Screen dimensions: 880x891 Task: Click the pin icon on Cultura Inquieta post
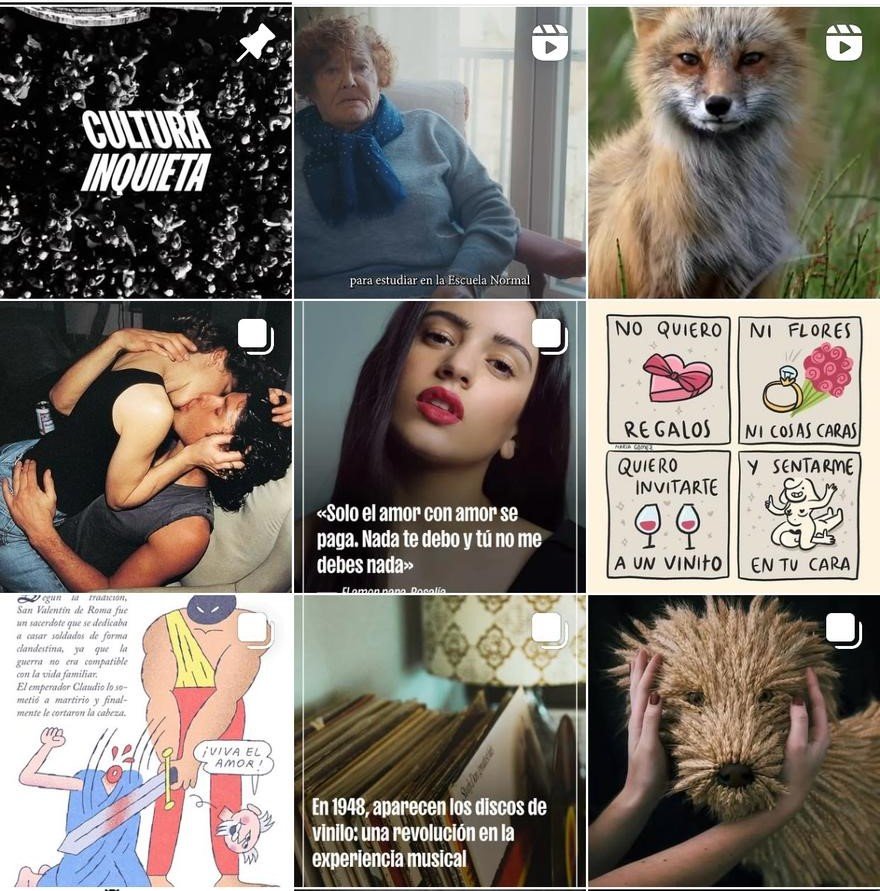coord(256,43)
